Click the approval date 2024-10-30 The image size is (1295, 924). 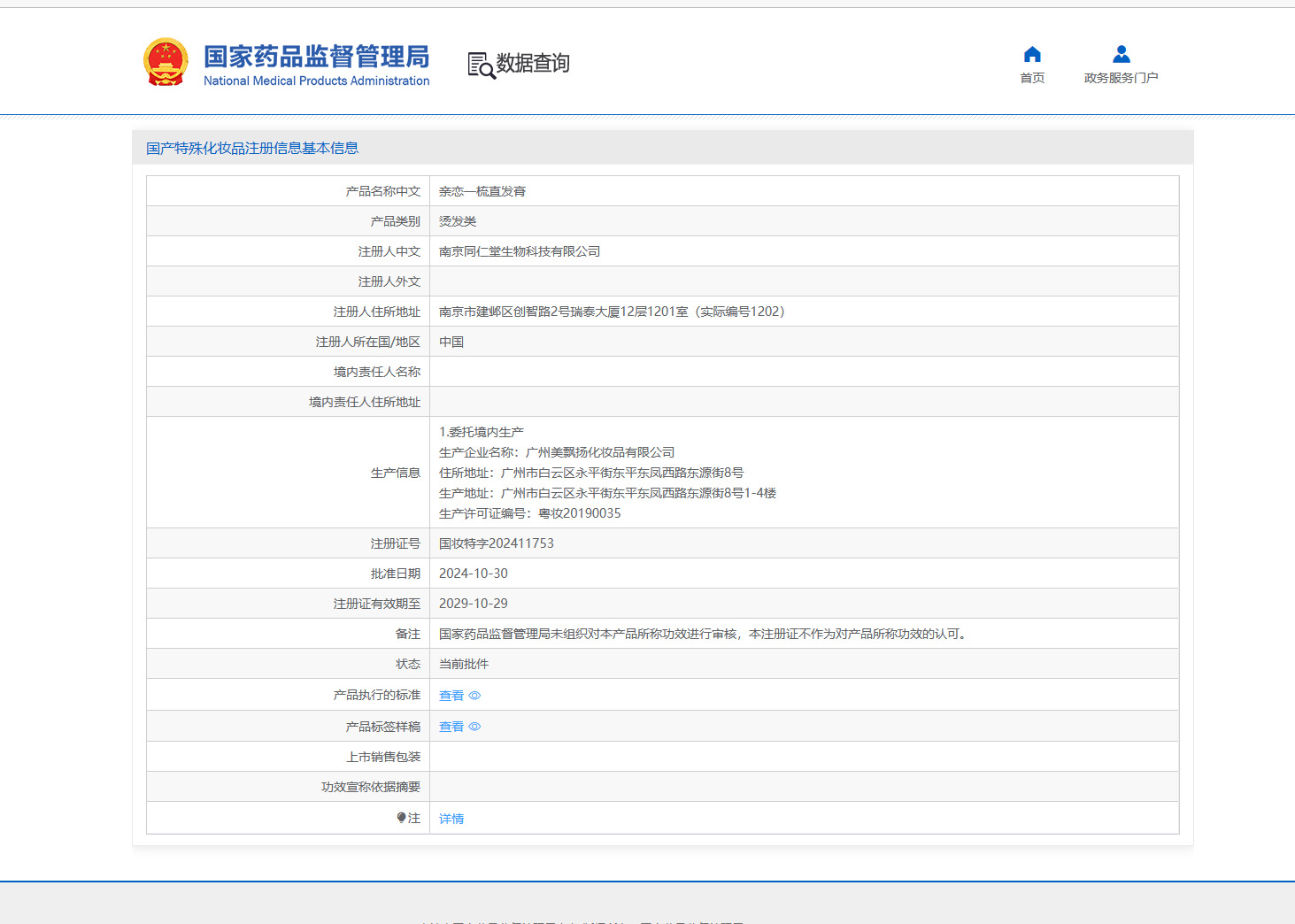[474, 574]
